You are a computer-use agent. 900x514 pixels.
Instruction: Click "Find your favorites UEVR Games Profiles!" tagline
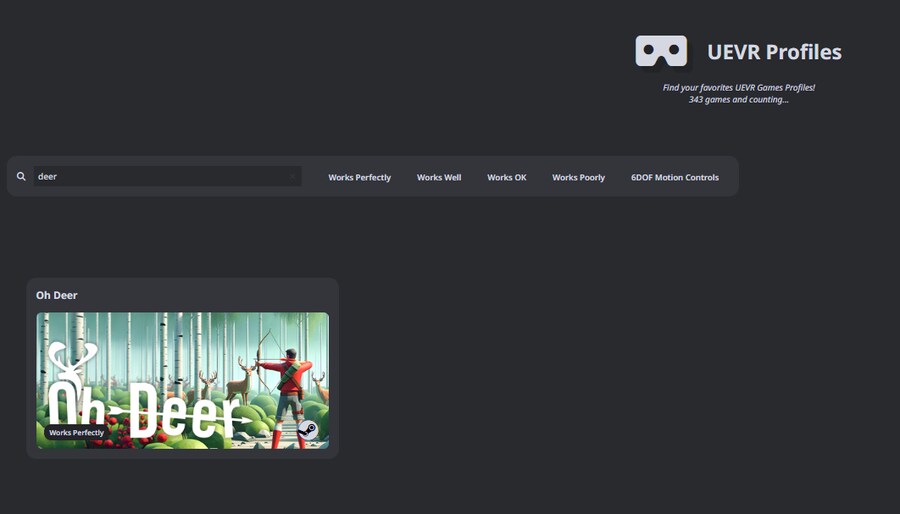[x=738, y=88]
